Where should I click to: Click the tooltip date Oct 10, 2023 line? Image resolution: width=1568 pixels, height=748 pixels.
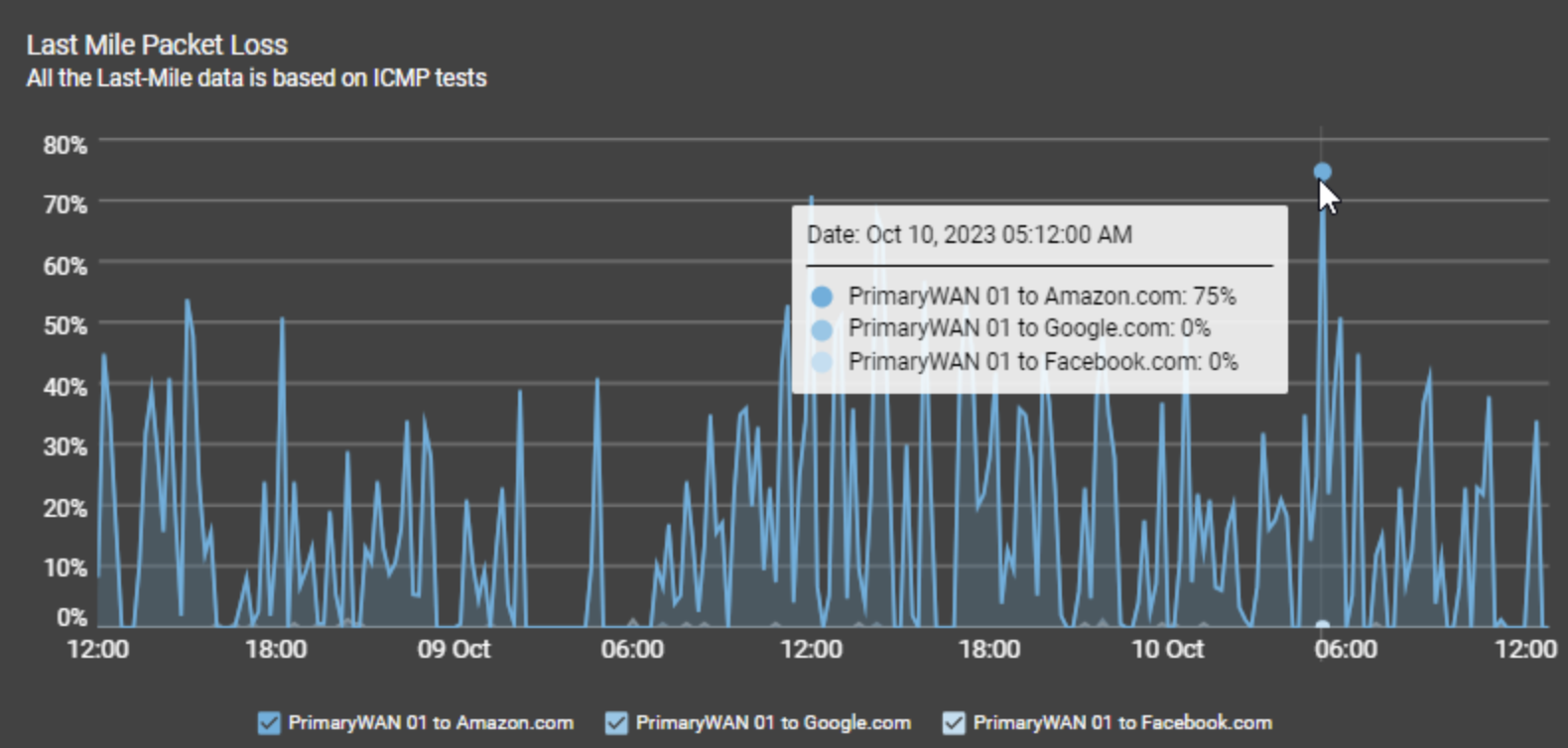pos(969,235)
